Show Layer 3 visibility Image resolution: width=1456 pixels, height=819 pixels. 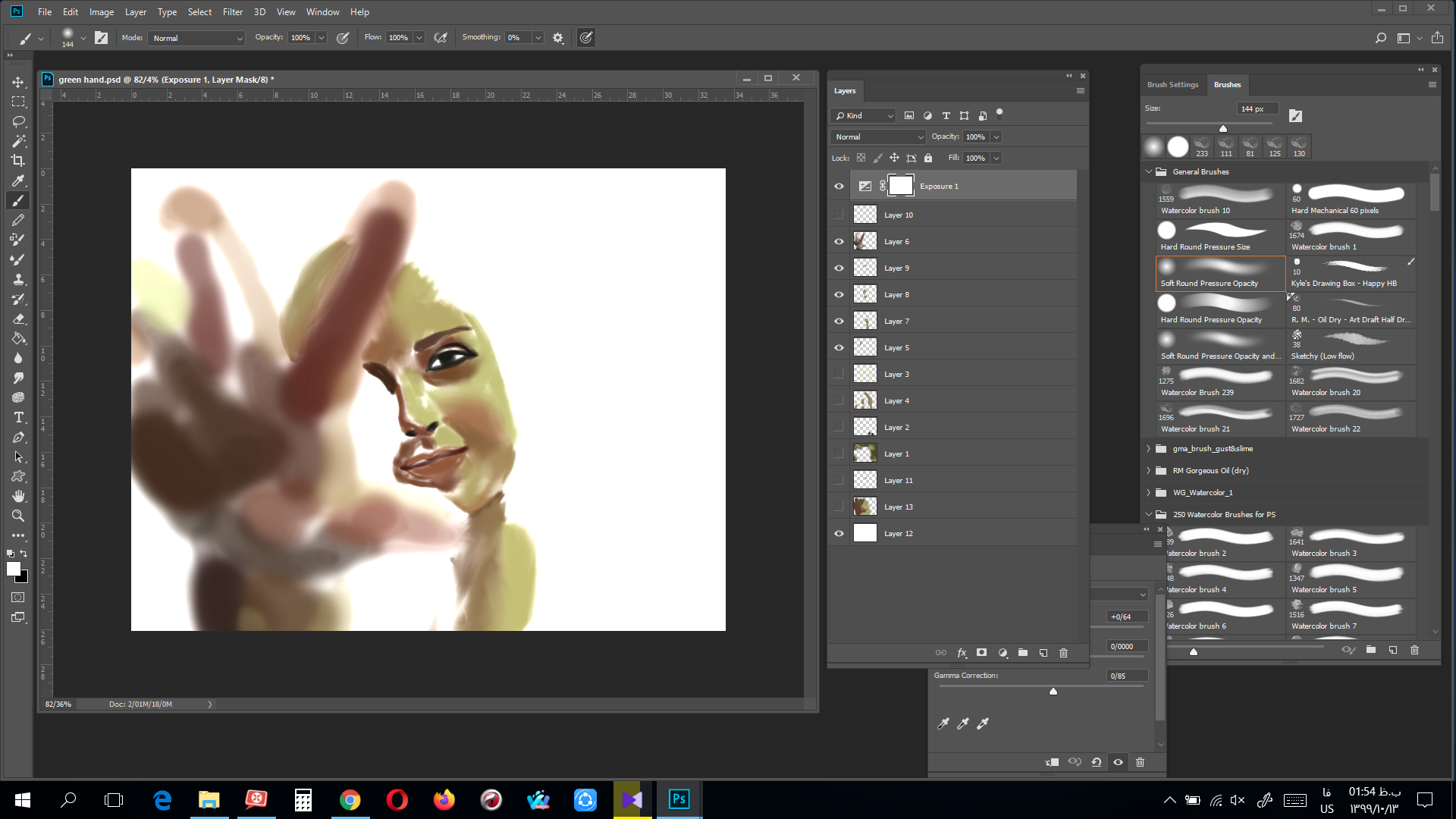point(839,375)
